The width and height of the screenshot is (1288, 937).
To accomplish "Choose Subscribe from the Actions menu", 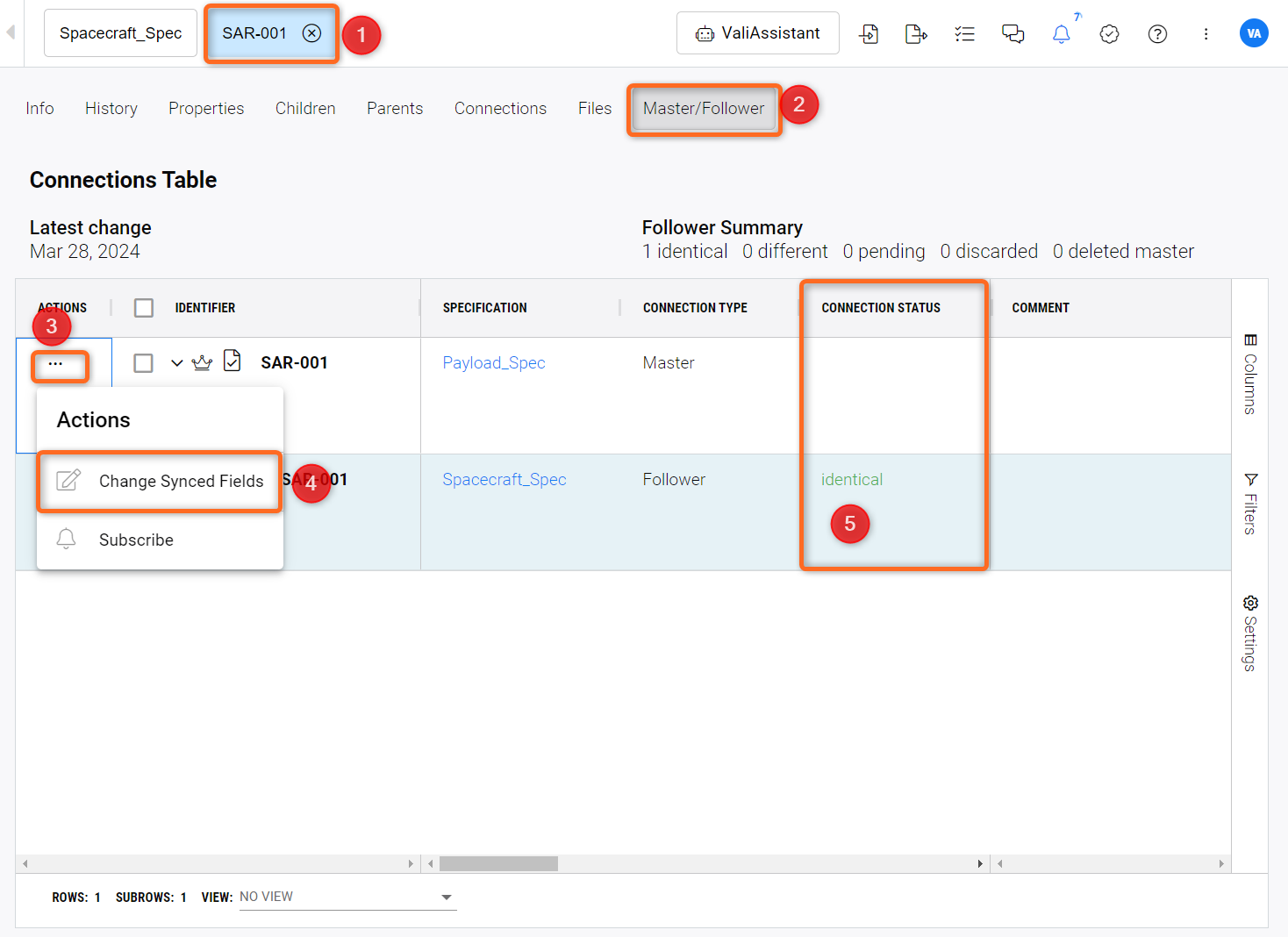I will click(160, 540).
